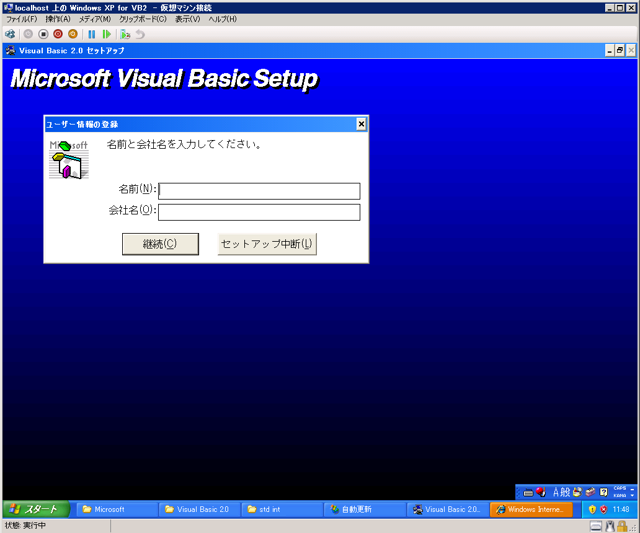Close the ユーザー情報の登録 dialog
The image size is (640, 533).
(x=361, y=124)
